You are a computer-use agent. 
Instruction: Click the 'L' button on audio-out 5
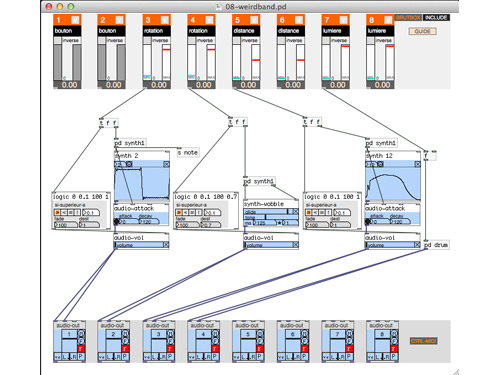click(244, 357)
